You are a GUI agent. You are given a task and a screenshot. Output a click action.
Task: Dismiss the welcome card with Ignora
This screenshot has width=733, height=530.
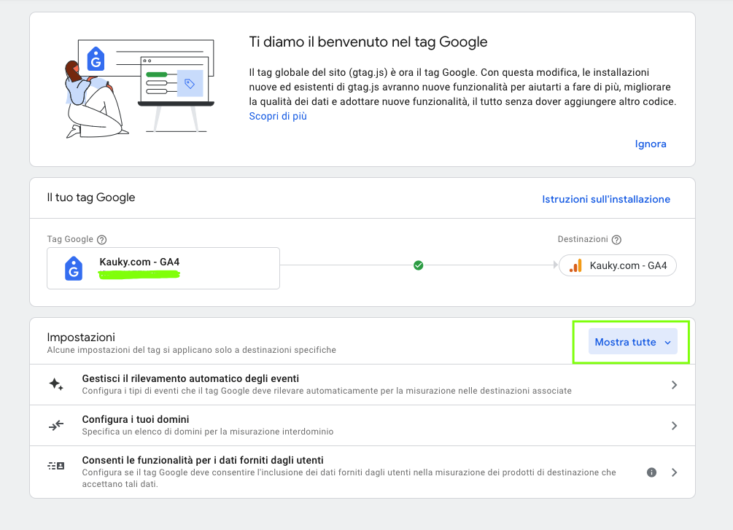(x=650, y=144)
